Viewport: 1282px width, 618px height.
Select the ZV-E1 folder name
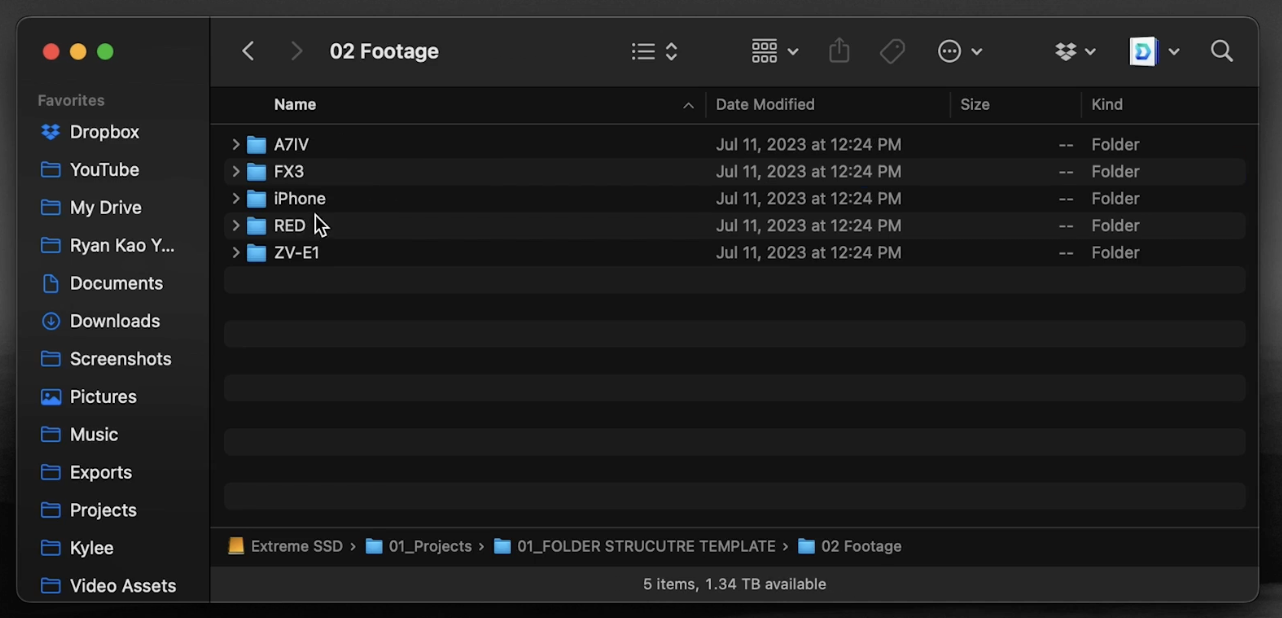(x=297, y=253)
